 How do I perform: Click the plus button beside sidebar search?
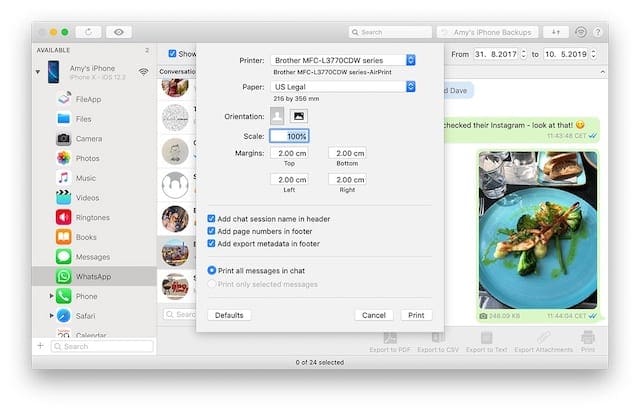(40, 346)
